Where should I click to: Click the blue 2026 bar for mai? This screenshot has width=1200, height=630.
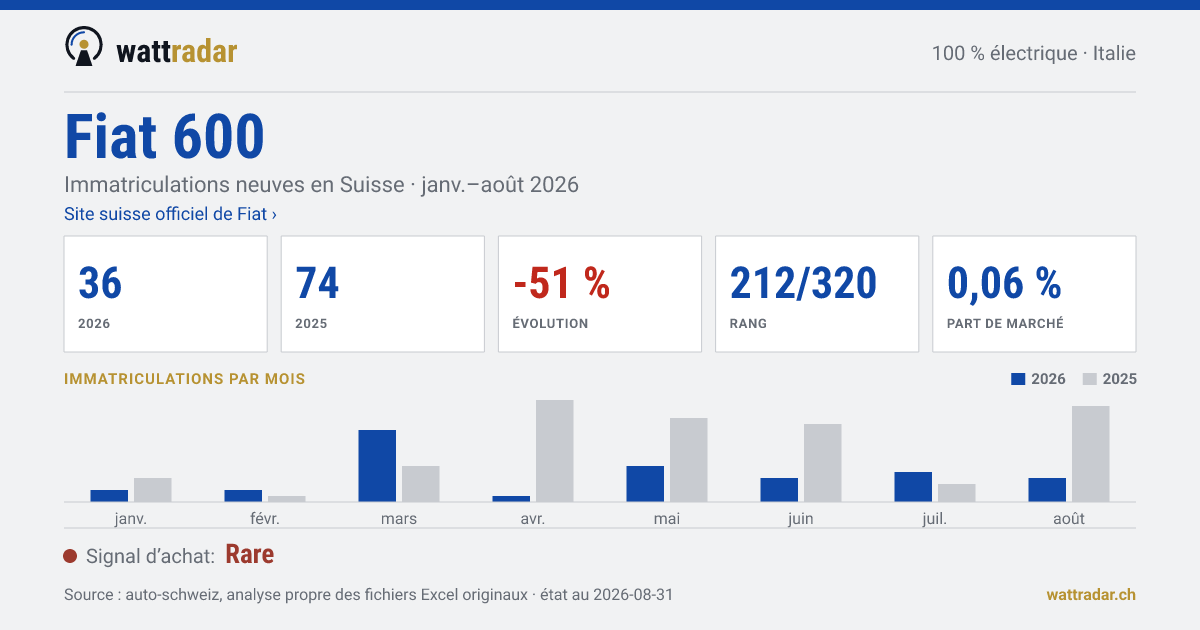(x=645, y=484)
